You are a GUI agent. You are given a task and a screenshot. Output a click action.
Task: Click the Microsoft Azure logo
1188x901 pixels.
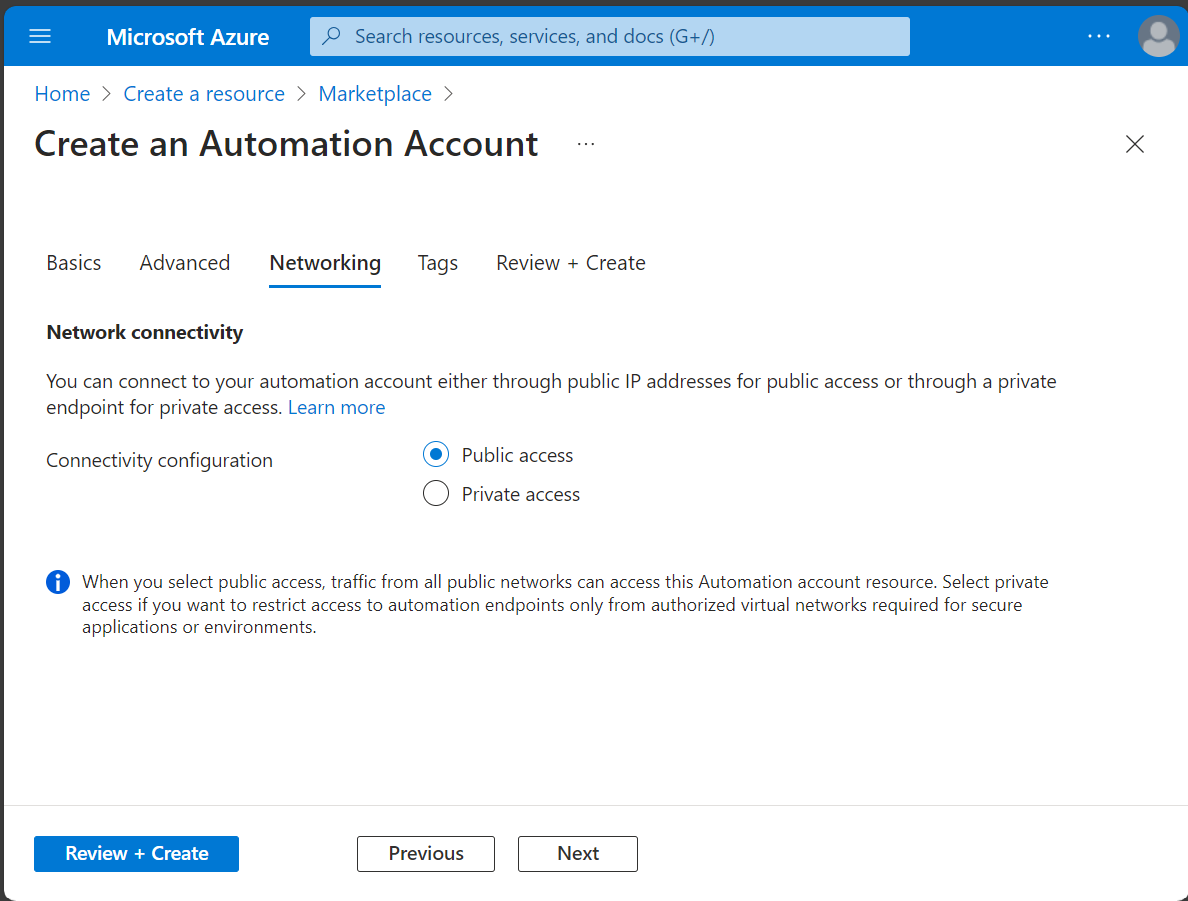coord(187,37)
